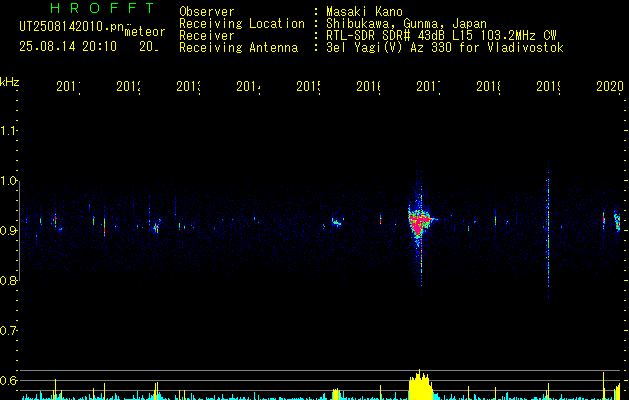This screenshot has height=400, width=629.
Task: Click location text Shibukawa, Gunma, Japan
Action: (x=406, y=24)
